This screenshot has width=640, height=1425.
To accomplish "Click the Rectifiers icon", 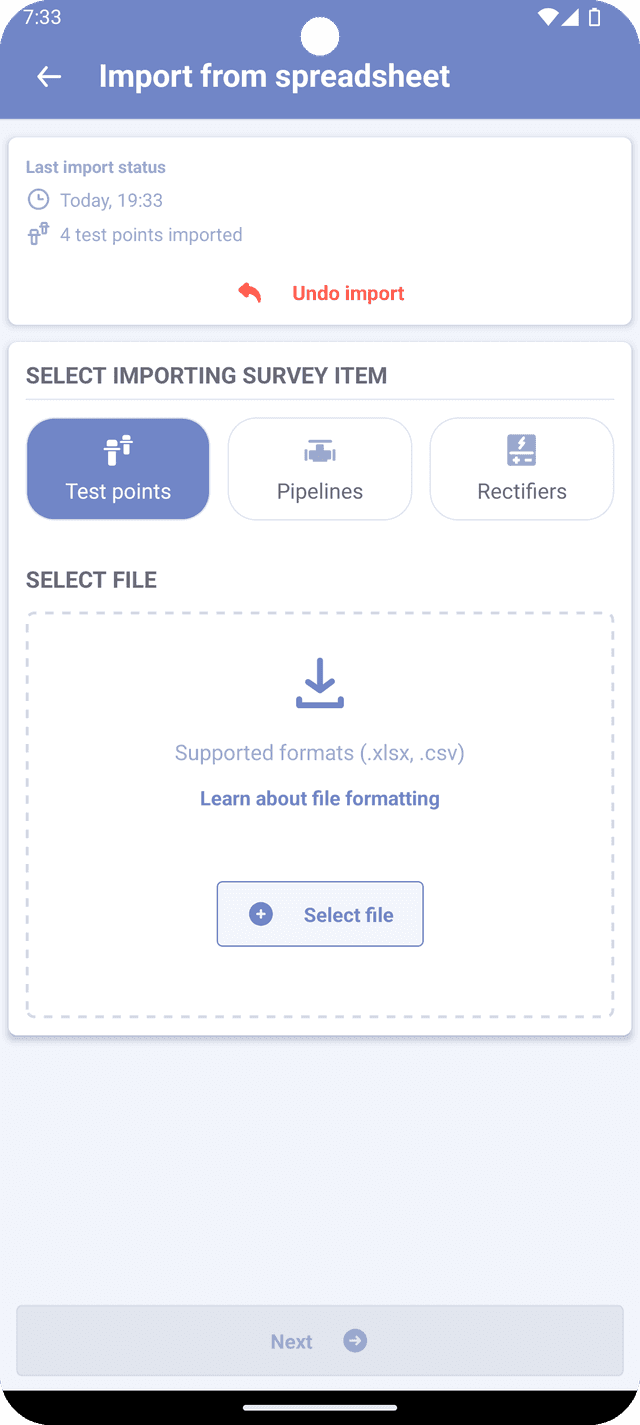I will (522, 451).
